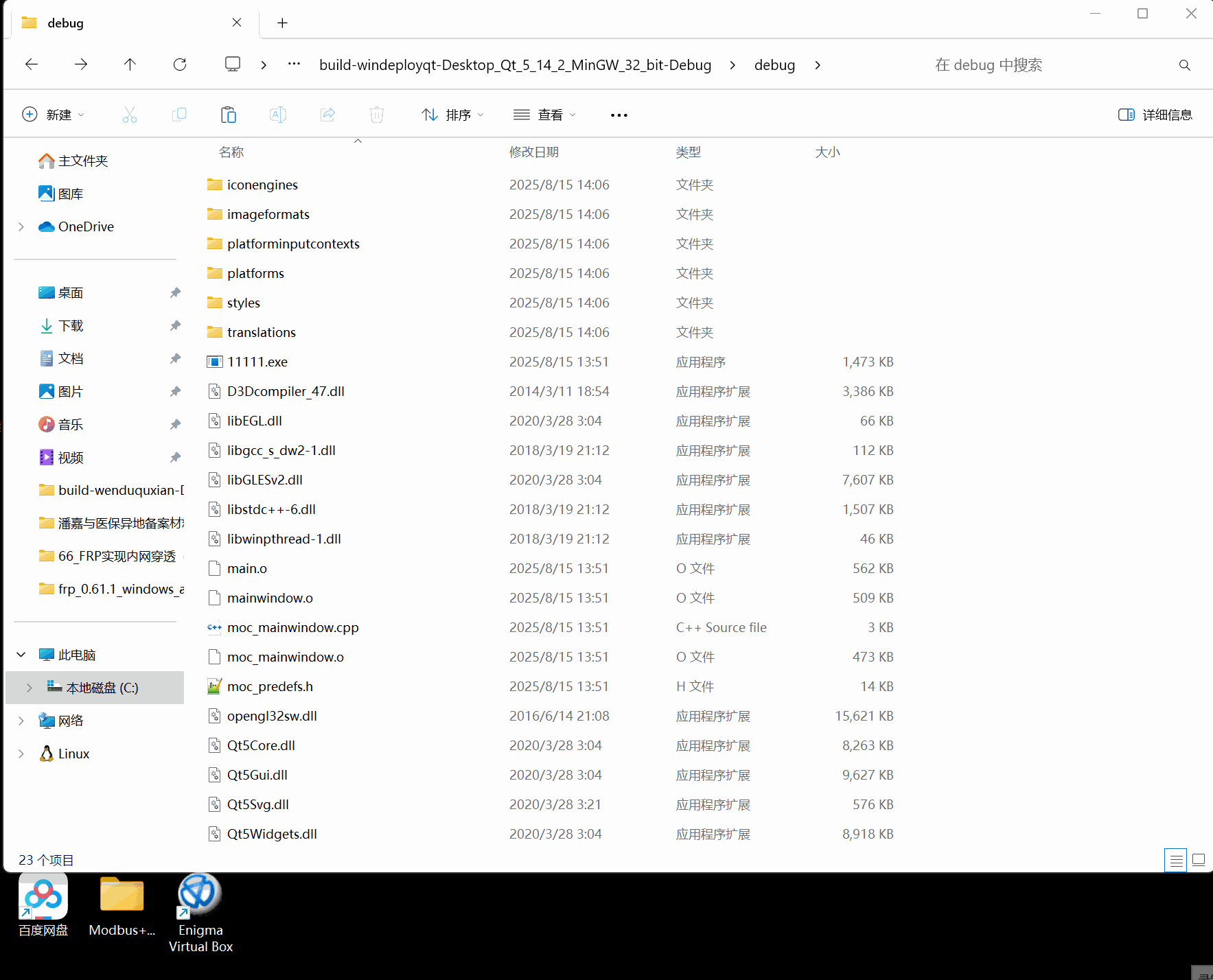Expand the OneDrive tree node
The height and width of the screenshot is (980, 1213).
21,226
